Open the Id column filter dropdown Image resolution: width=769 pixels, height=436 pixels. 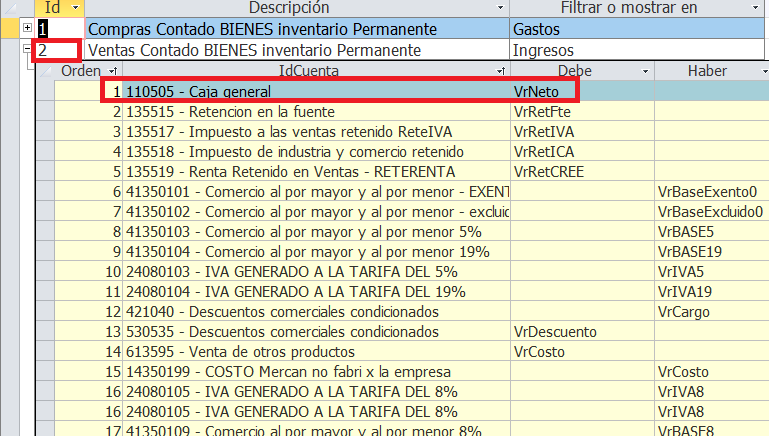click(76, 7)
